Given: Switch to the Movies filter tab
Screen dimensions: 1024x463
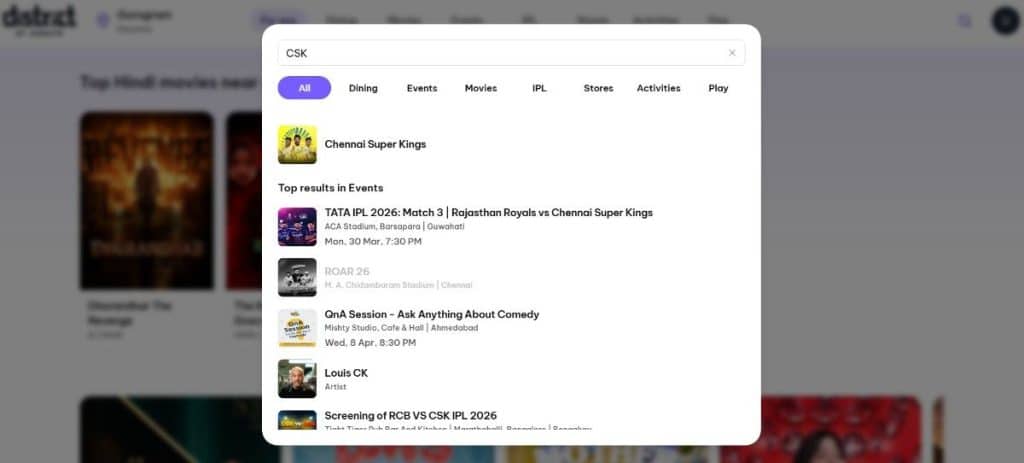Looking at the screenshot, I should [481, 88].
